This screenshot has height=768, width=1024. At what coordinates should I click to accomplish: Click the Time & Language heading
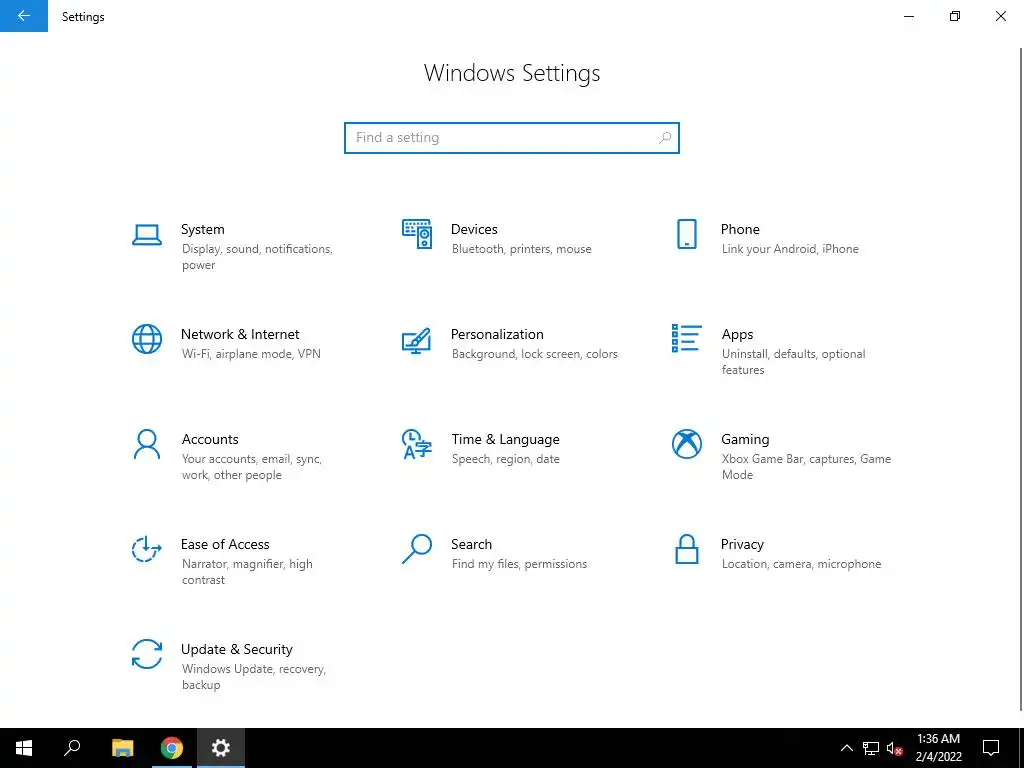pyautogui.click(x=505, y=440)
